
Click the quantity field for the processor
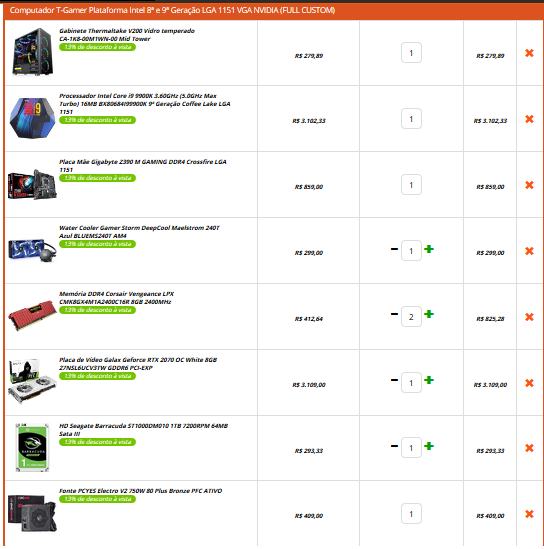click(411, 119)
